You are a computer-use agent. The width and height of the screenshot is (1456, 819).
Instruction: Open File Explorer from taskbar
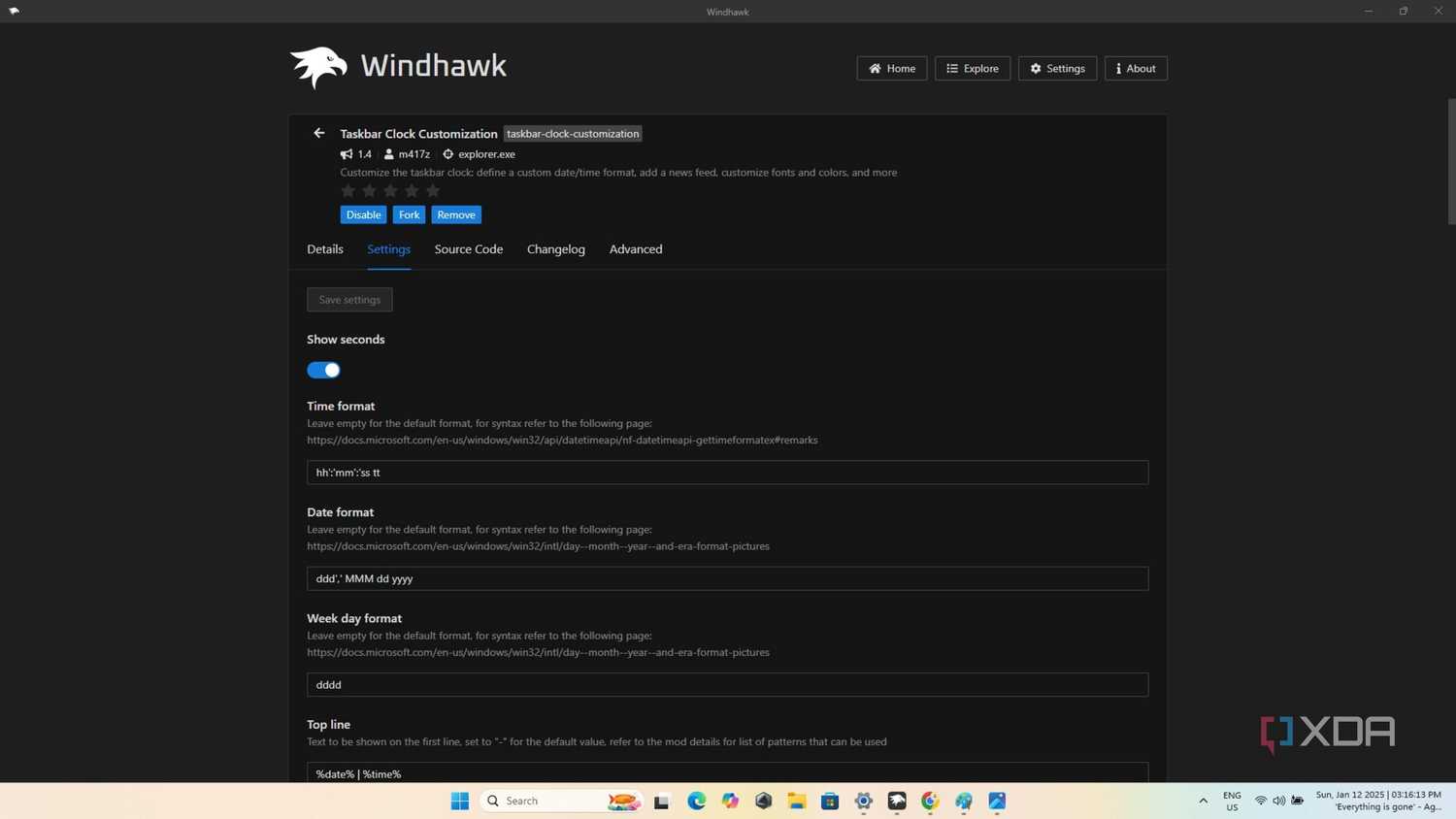(797, 801)
